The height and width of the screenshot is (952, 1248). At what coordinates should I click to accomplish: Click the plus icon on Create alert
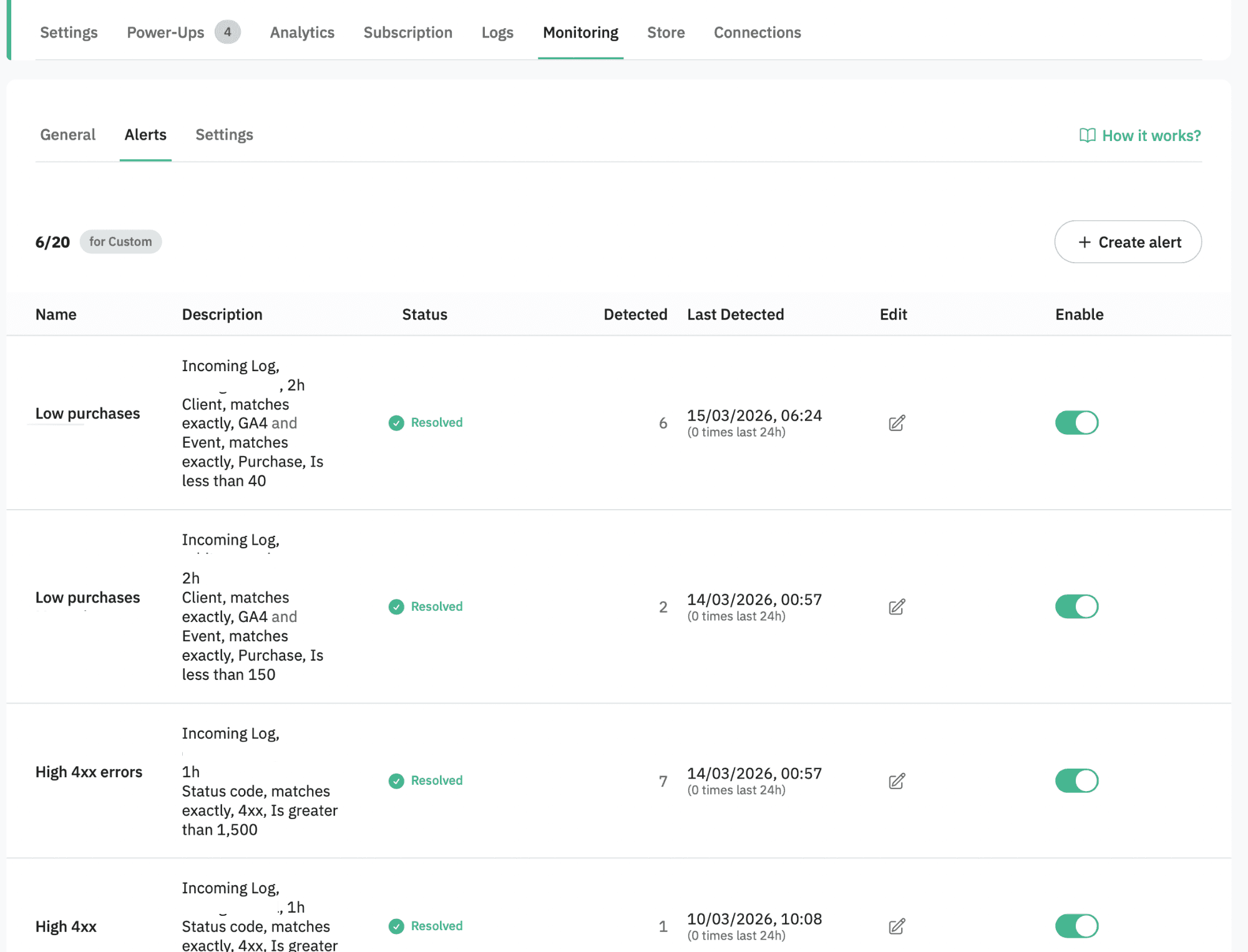1084,242
